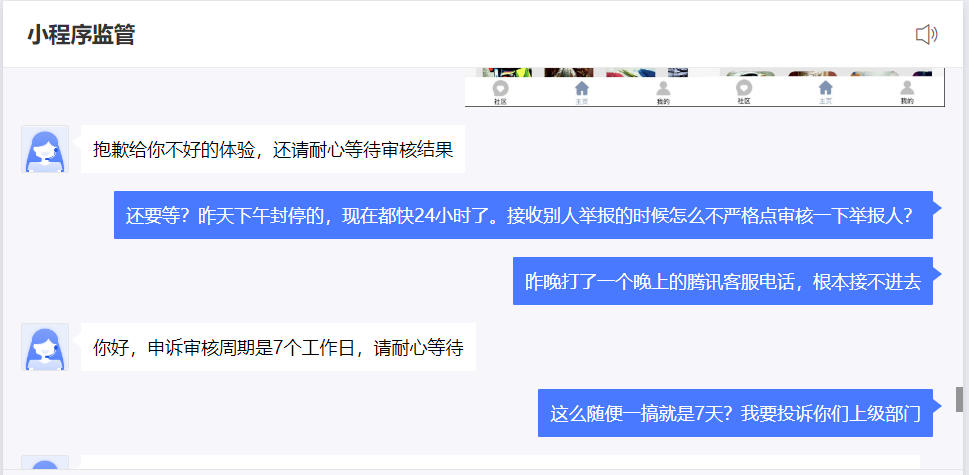
Task: Click the partially visible reply bubble at the bottom
Action: pos(500,462)
